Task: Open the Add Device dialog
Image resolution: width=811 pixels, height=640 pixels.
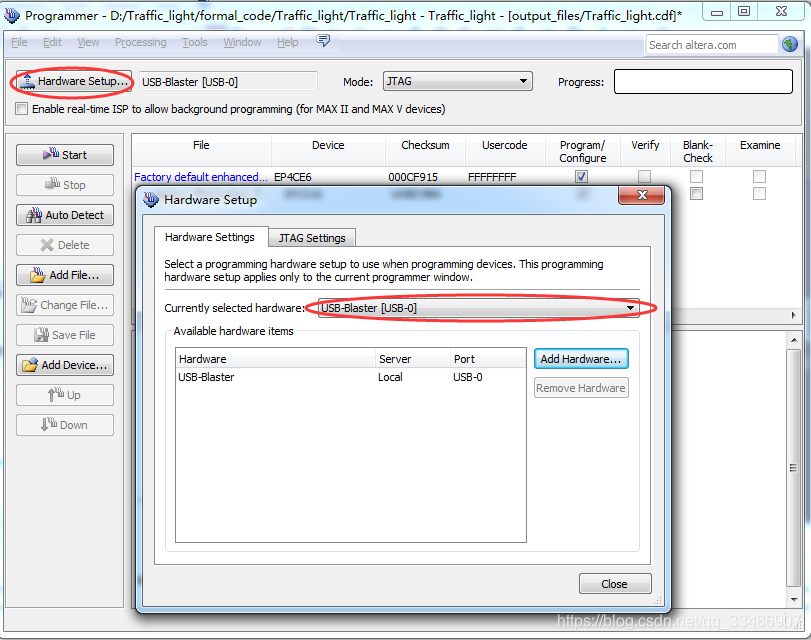Action: click(x=65, y=365)
